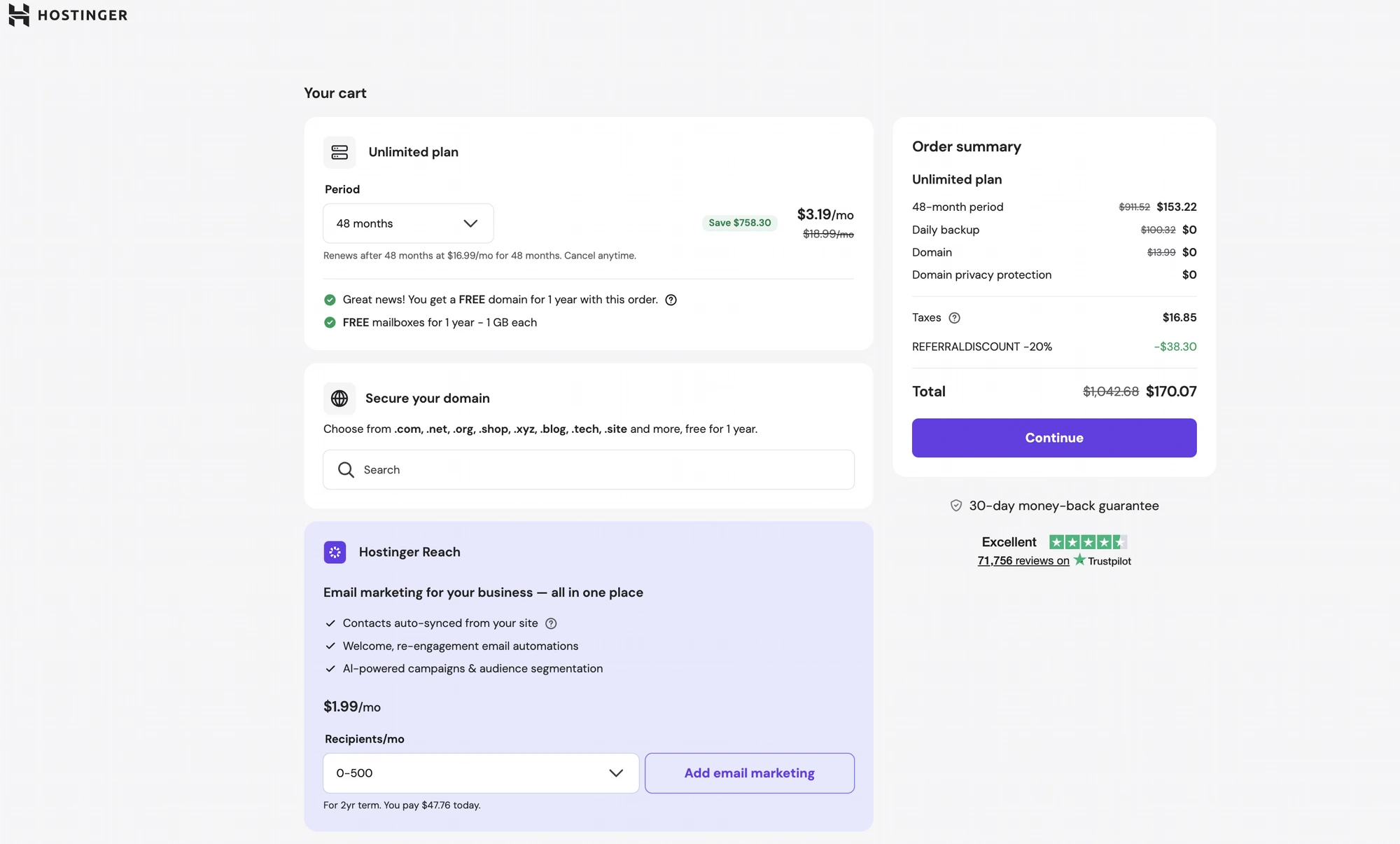This screenshot has height=844, width=1400.
Task: Click the Save $758.30 badge
Action: pos(740,223)
